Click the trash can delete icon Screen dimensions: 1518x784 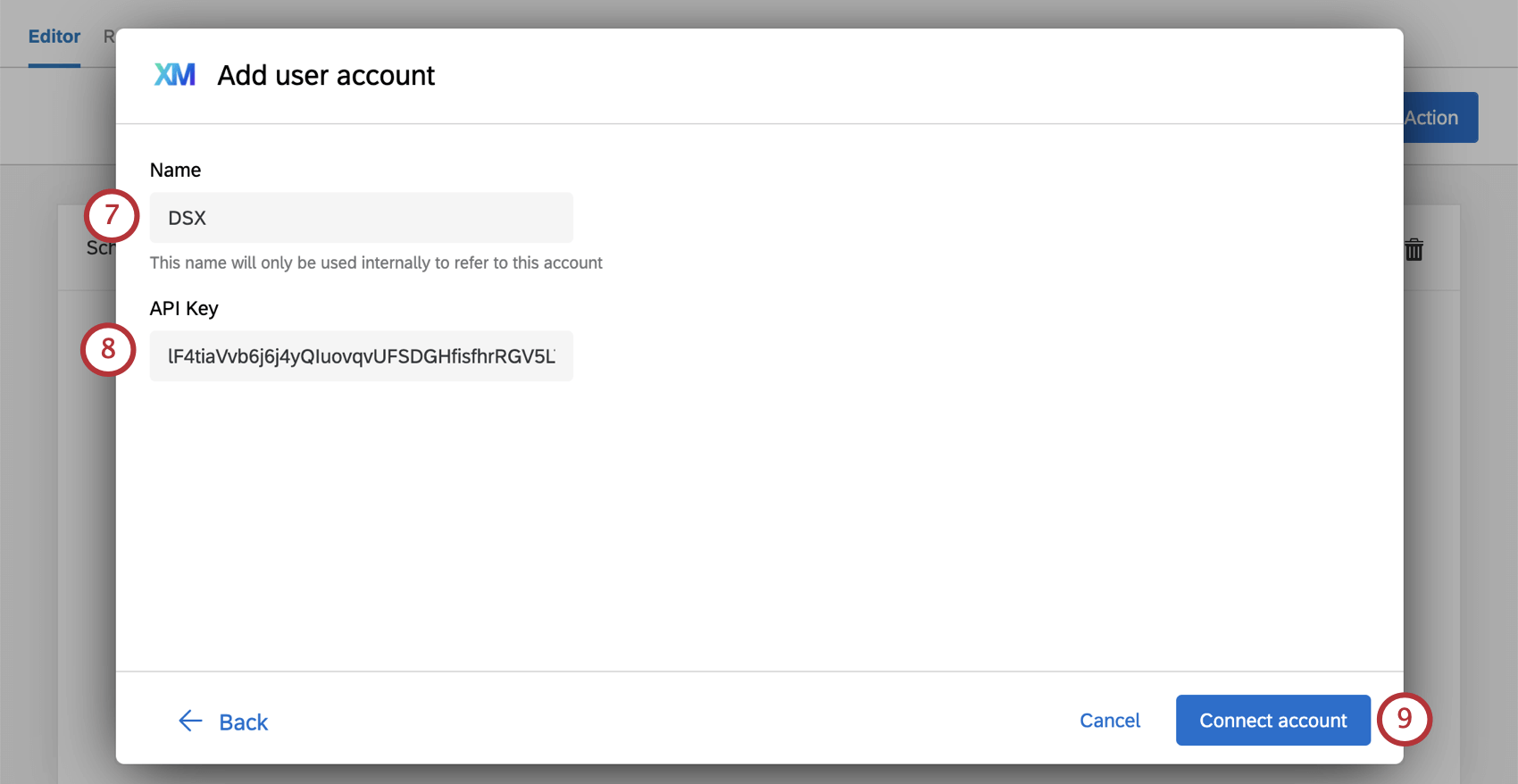click(1414, 249)
